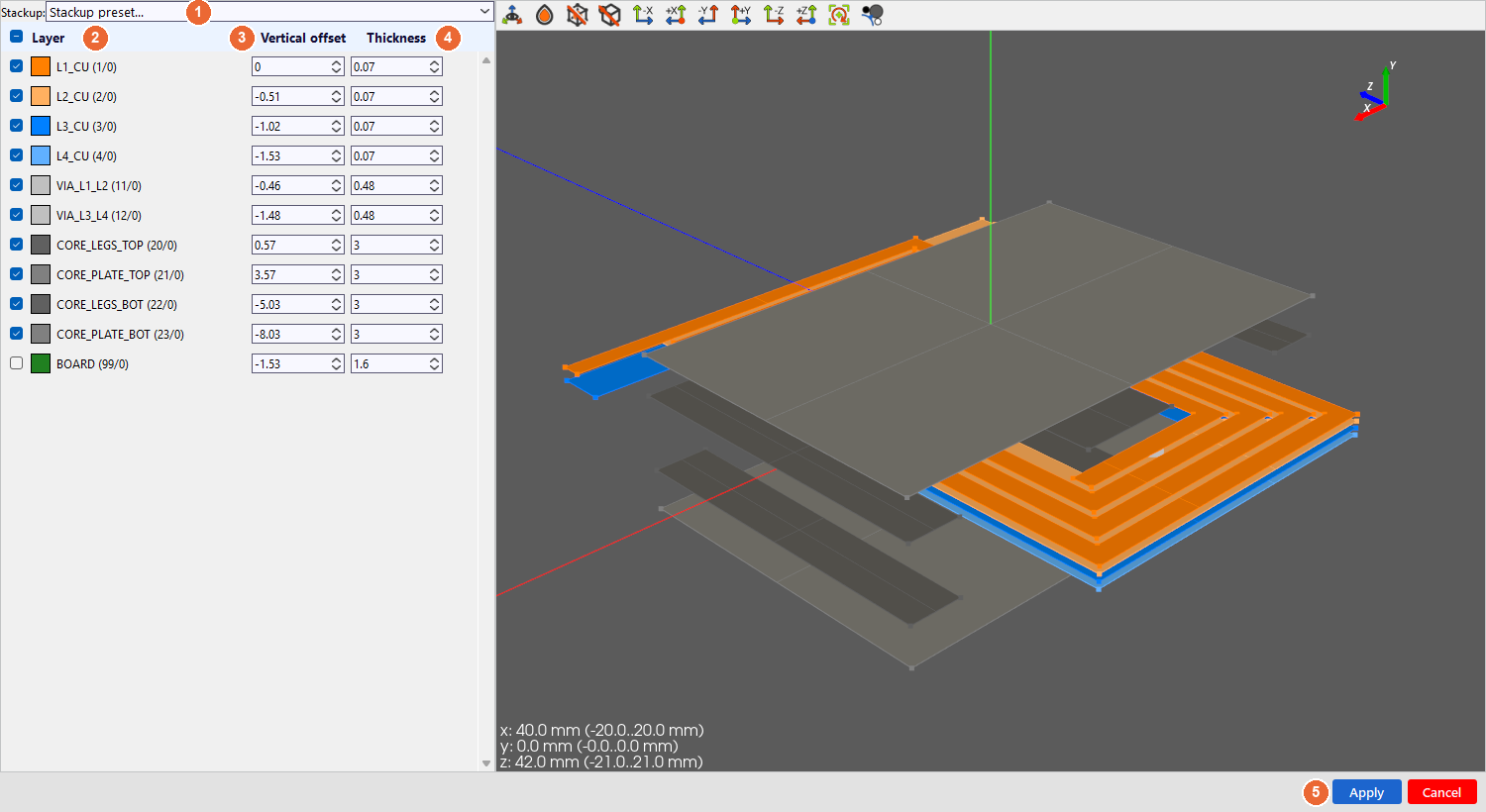Open the L1_CU orange color swatch

click(41, 66)
